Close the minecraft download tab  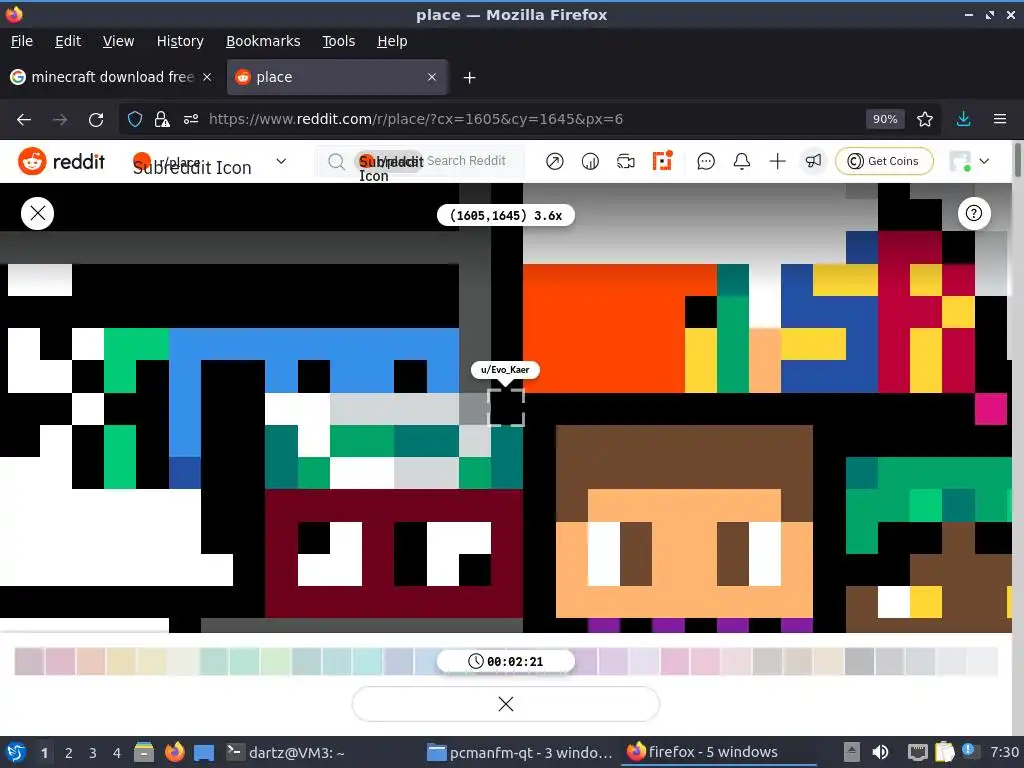[x=207, y=77]
